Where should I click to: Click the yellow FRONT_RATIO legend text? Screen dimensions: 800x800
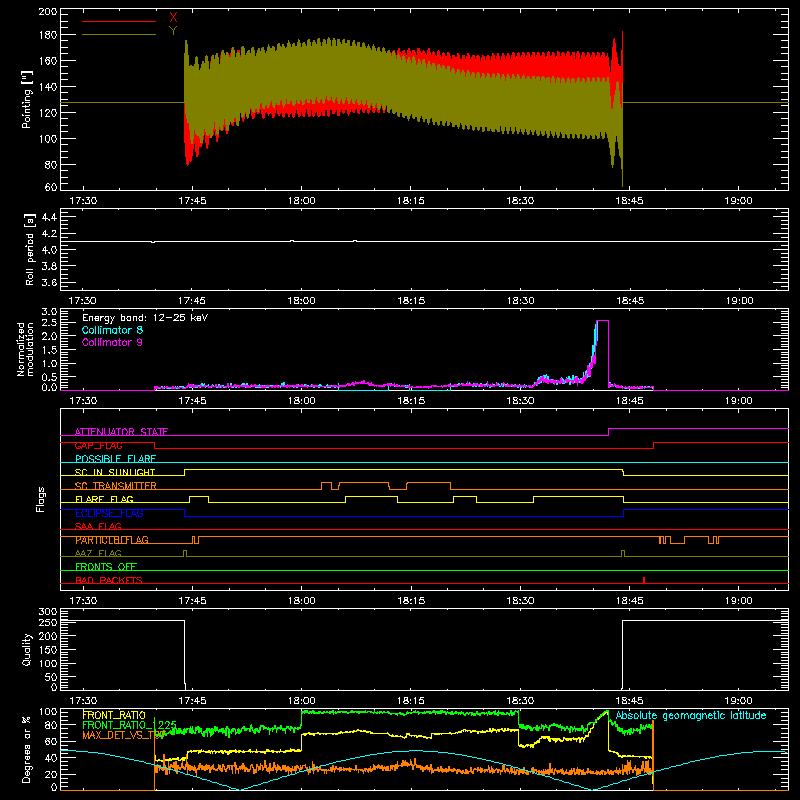click(x=114, y=715)
